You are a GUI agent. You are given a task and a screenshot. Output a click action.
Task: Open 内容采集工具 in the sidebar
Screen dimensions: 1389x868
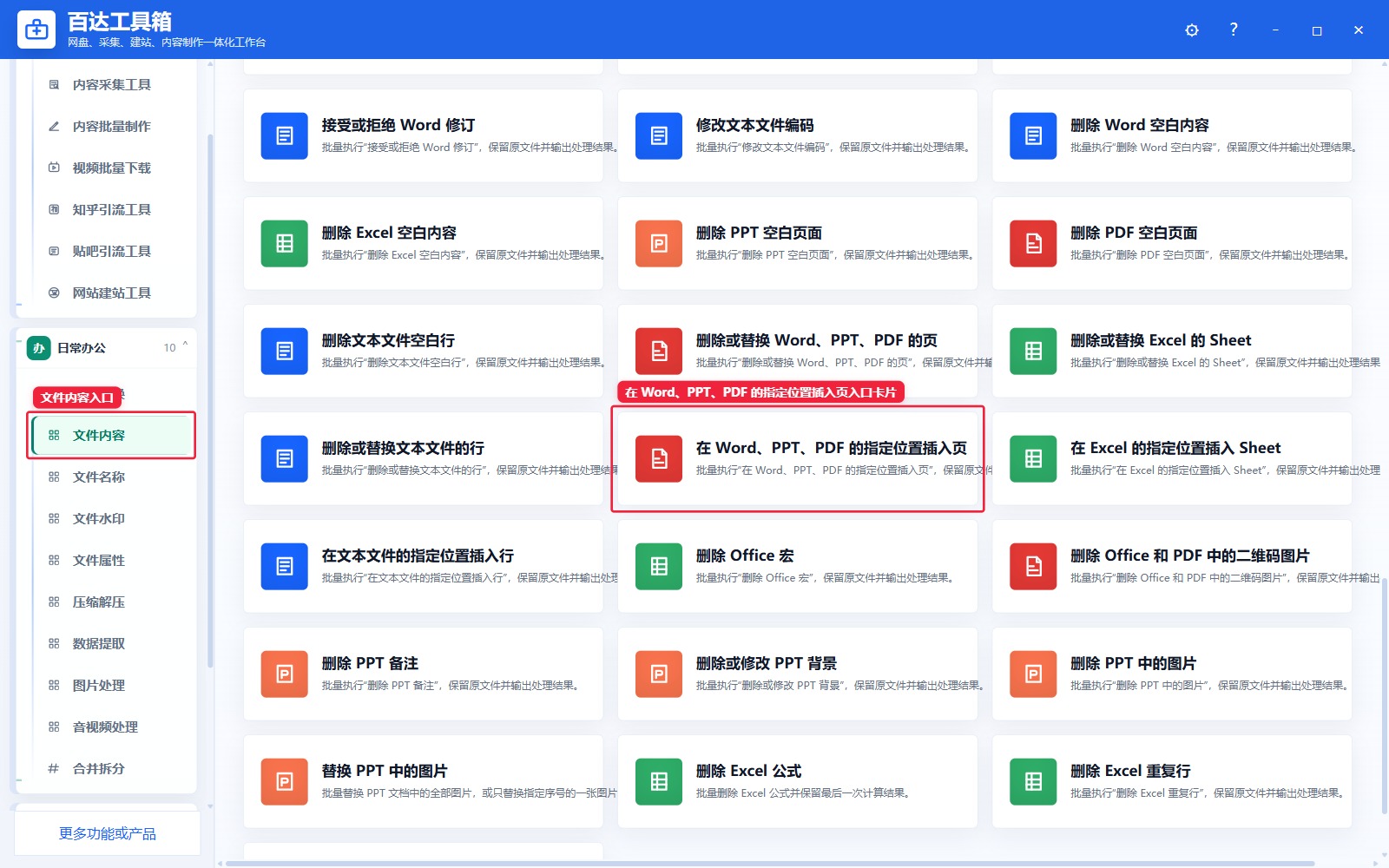point(112,84)
